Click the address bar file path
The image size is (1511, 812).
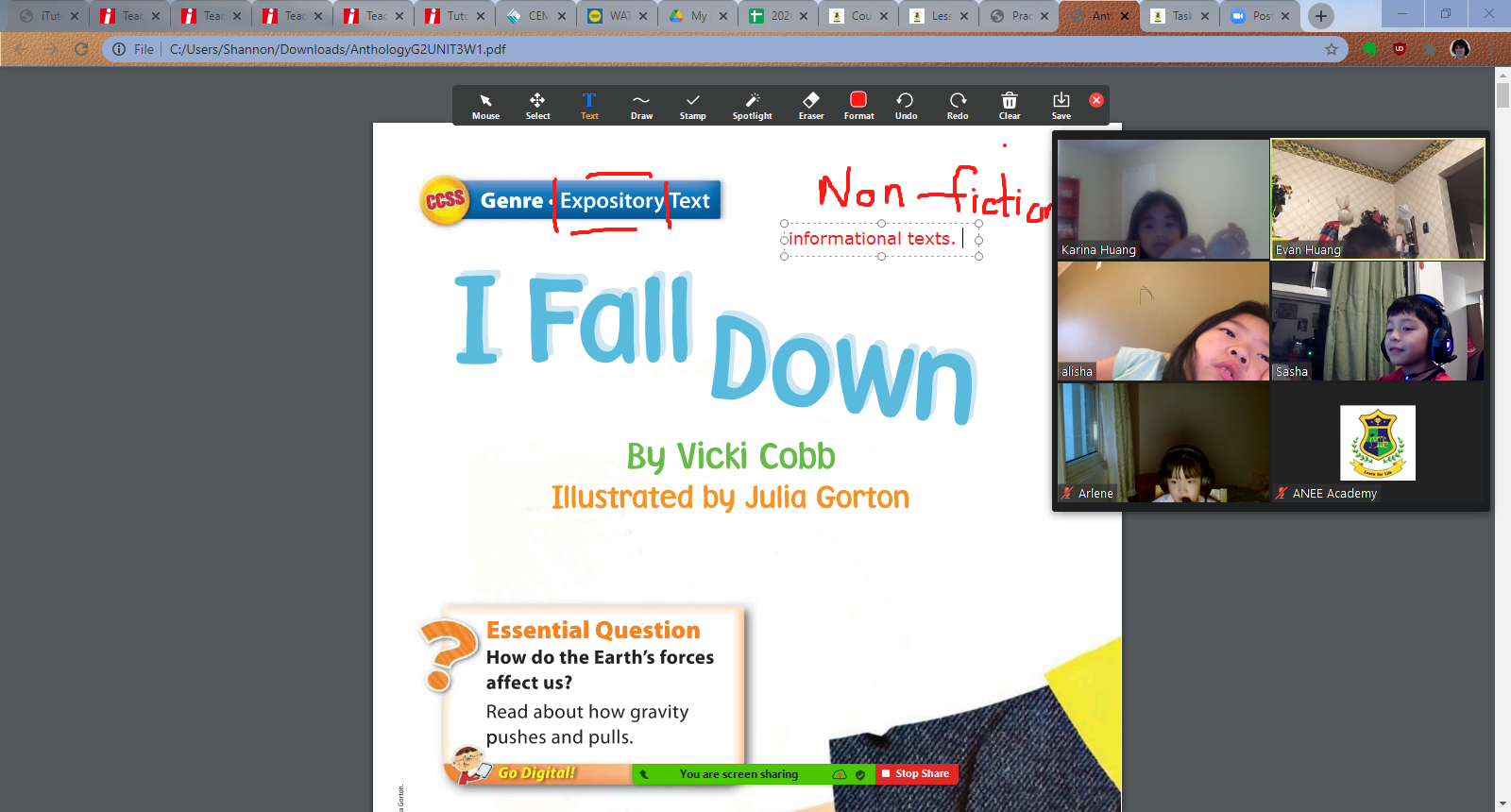click(x=338, y=49)
